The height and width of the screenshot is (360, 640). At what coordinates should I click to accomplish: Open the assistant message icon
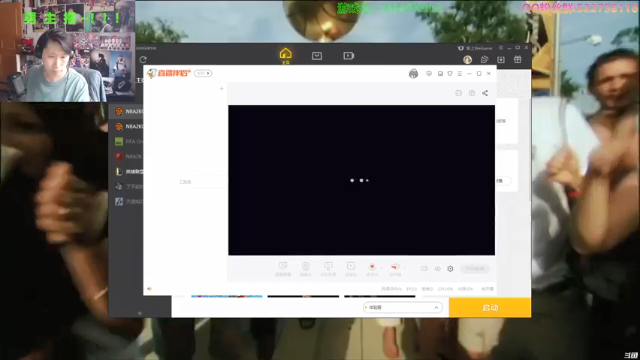click(429, 73)
